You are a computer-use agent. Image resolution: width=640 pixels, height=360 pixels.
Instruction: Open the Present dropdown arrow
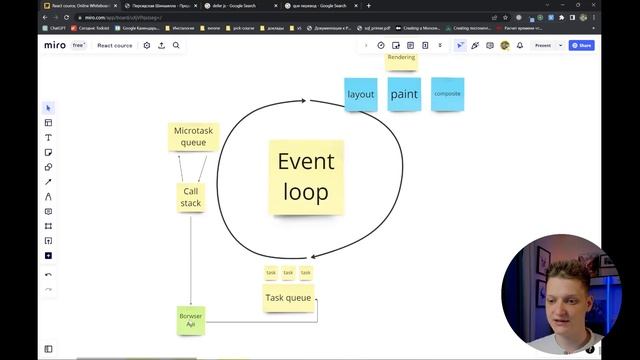(x=560, y=45)
